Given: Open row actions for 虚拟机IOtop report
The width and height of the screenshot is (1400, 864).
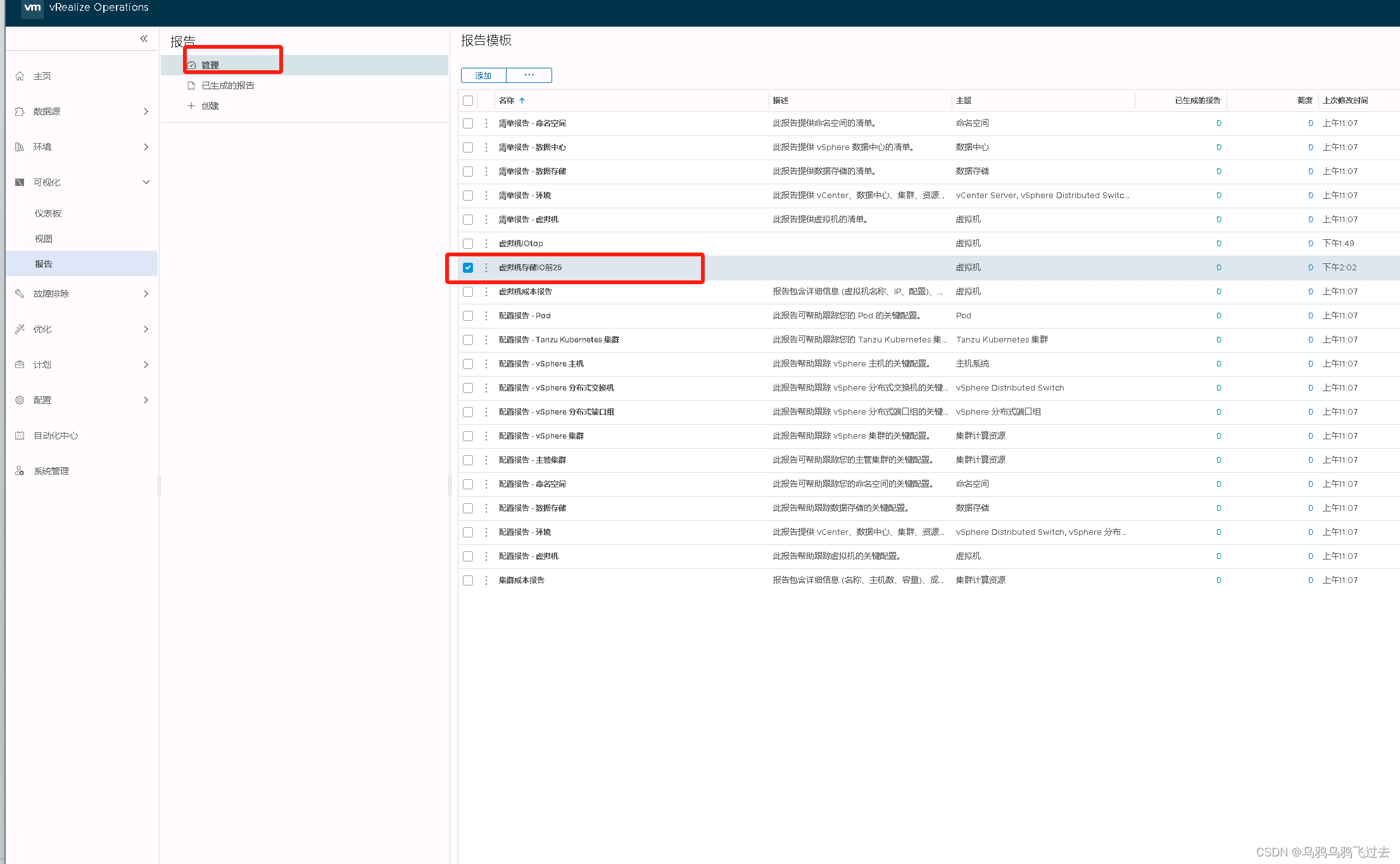Looking at the screenshot, I should 486,244.
